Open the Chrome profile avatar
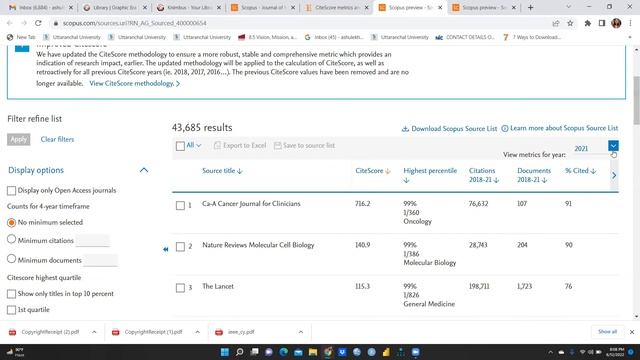640x360 pixels. 616,23
